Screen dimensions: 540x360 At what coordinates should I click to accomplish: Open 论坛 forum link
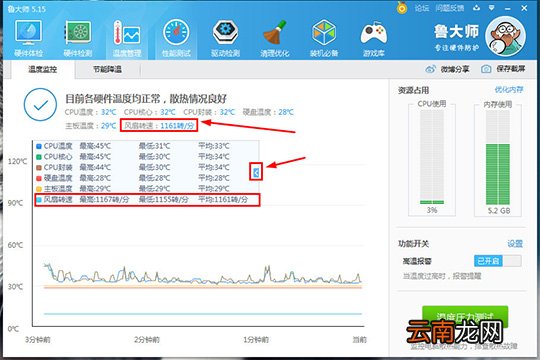pos(421,8)
